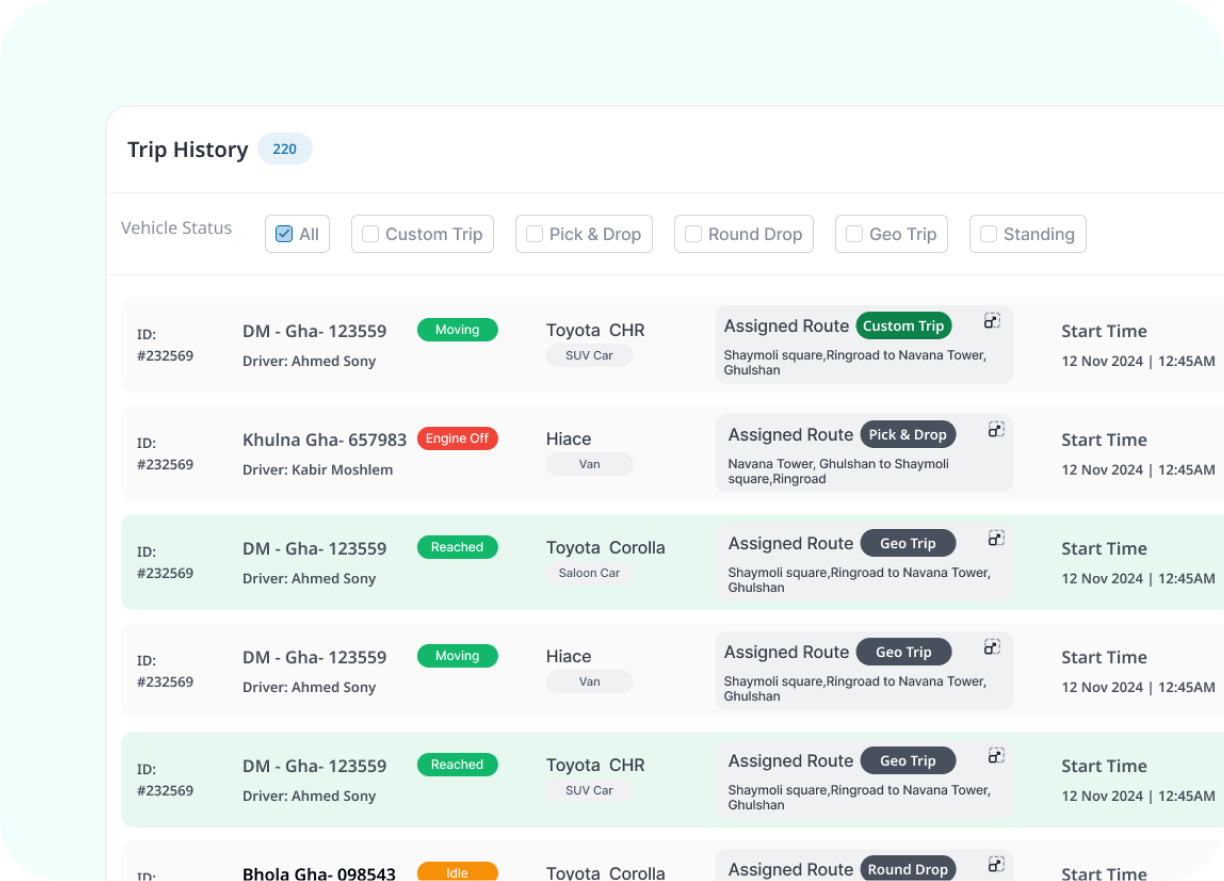Click SUV Car tag in first row

589,355
